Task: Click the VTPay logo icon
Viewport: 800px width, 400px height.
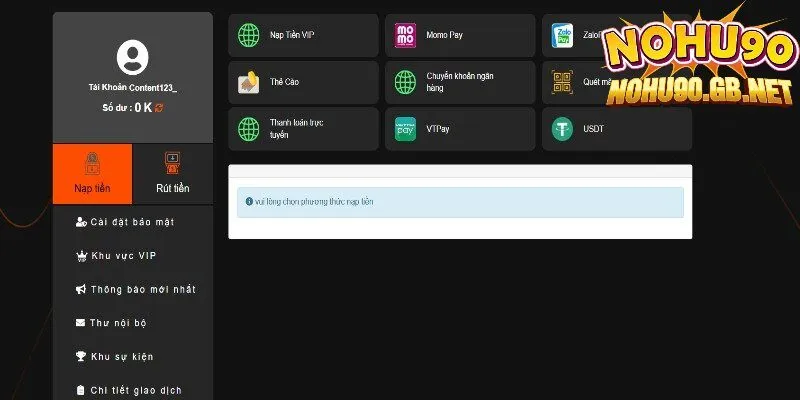Action: [x=406, y=129]
